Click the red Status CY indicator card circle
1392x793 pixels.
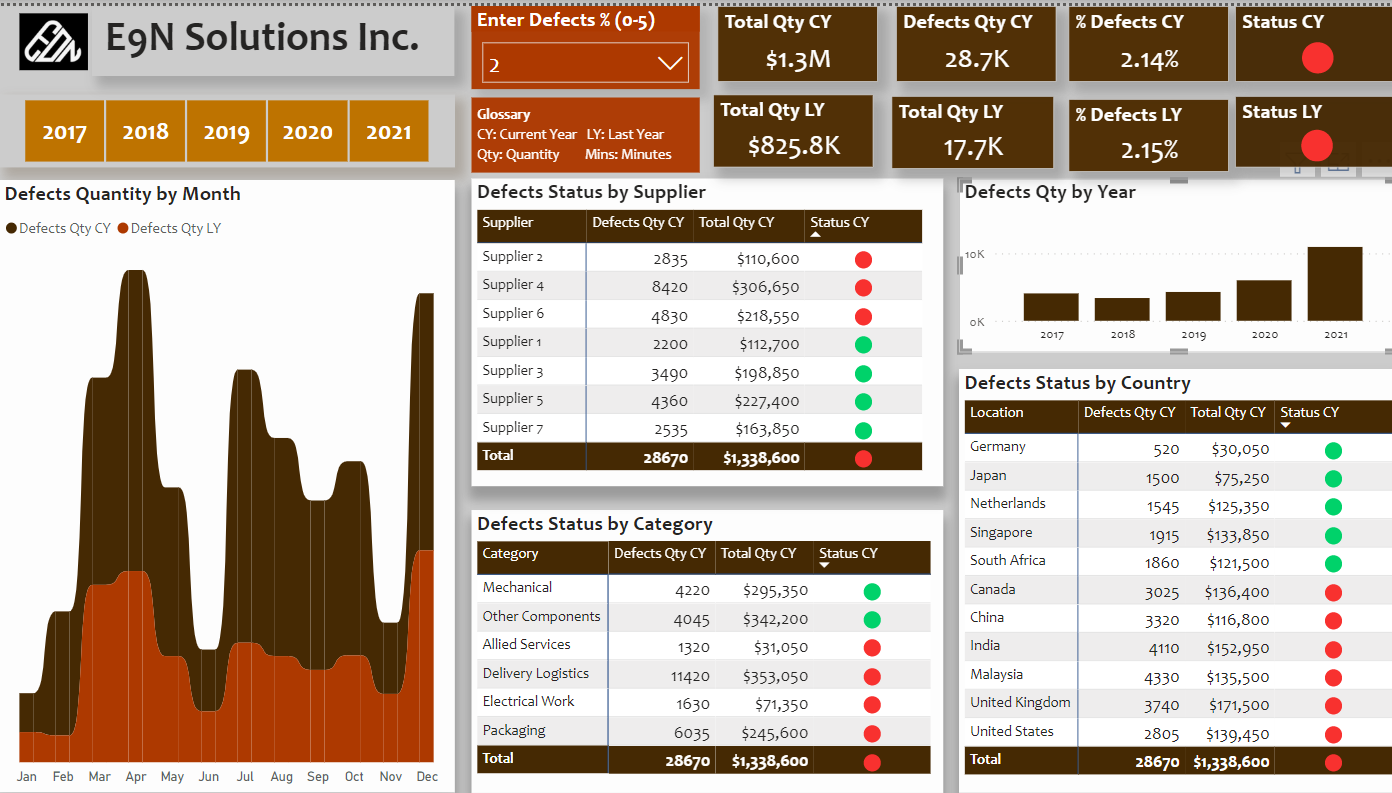click(1317, 59)
